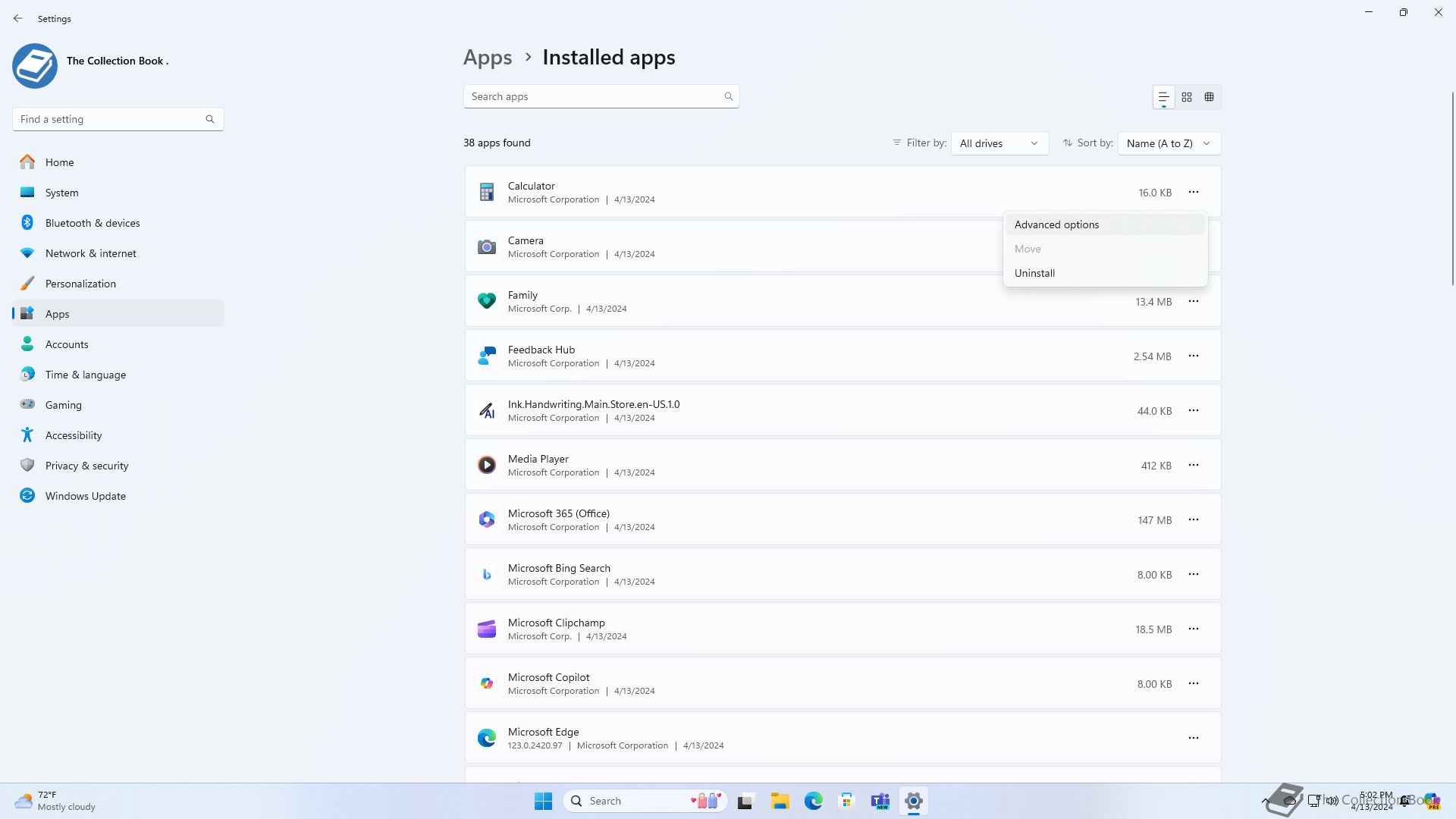Click the Collection Book profile picture
Screen dimensions: 1456x819
(x=35, y=66)
